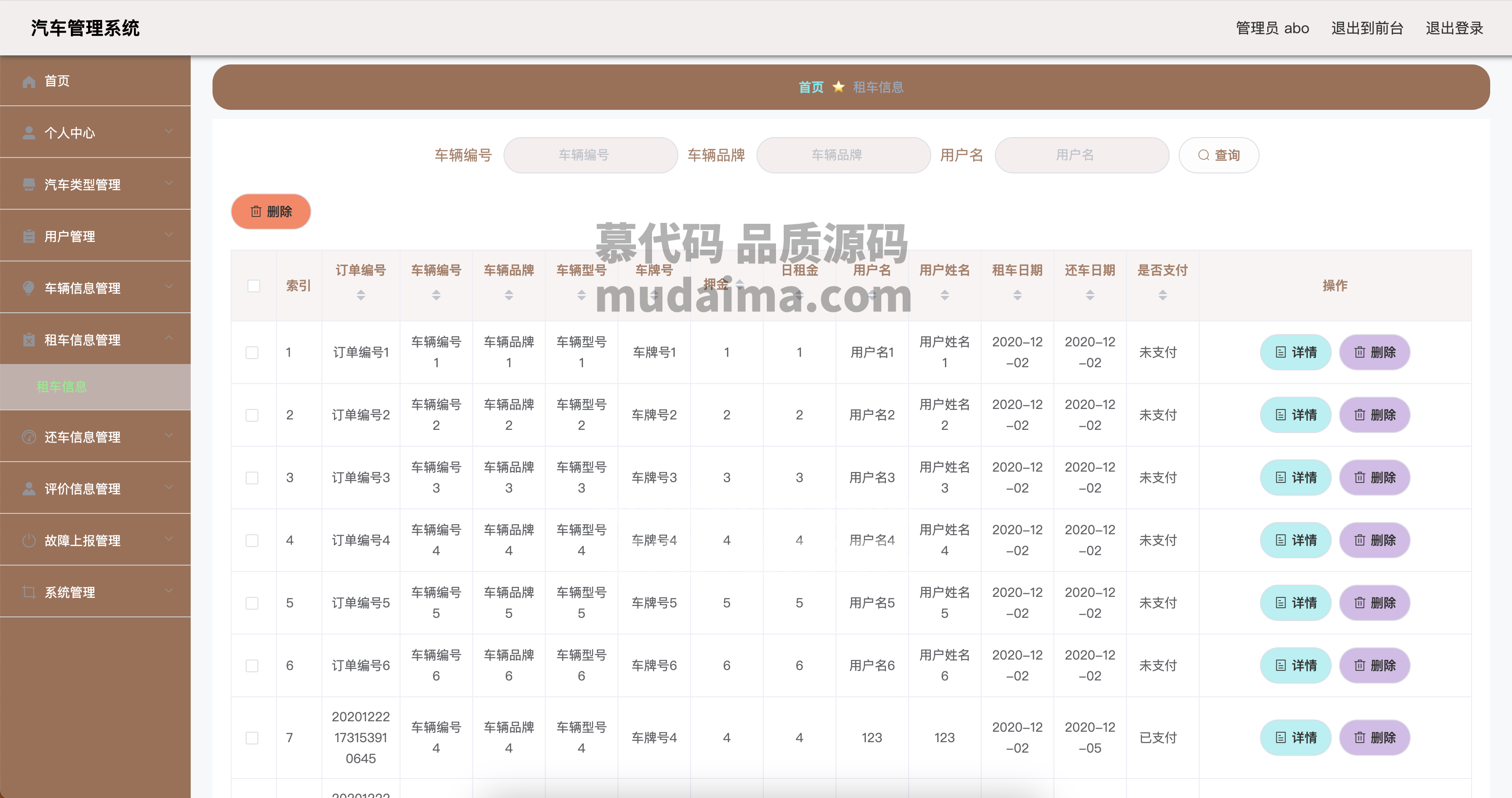
Task: Check the row with index 7
Action: [252, 738]
